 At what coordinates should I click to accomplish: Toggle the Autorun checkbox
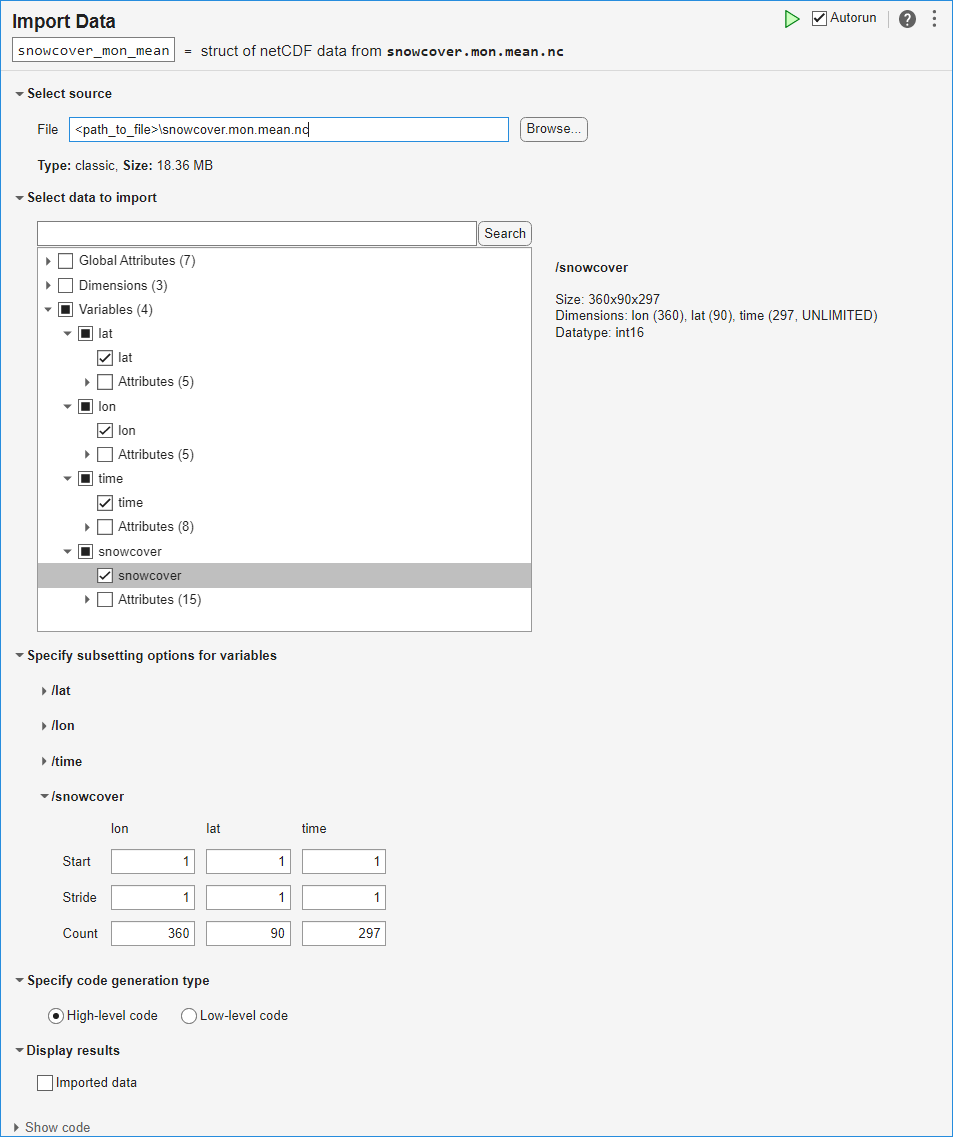click(820, 19)
